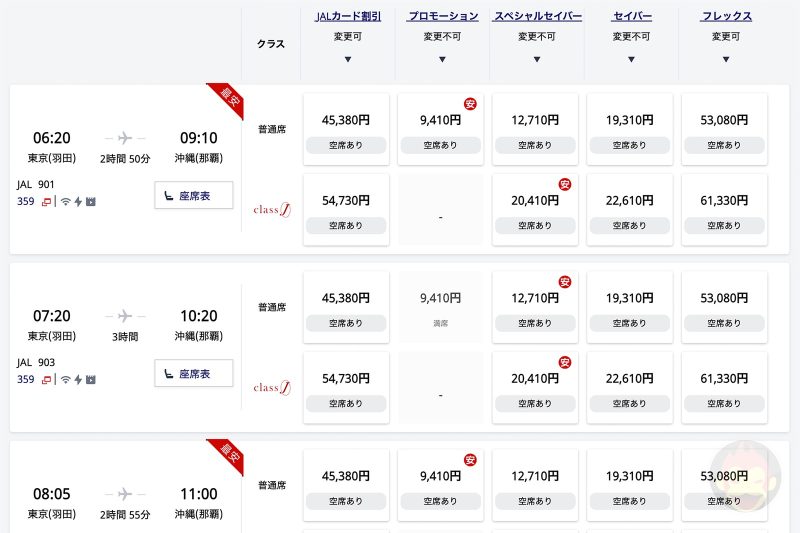This screenshot has height=533, width=800.
Task: Click the Class J logo in JAL 901 row
Action: (272, 209)
